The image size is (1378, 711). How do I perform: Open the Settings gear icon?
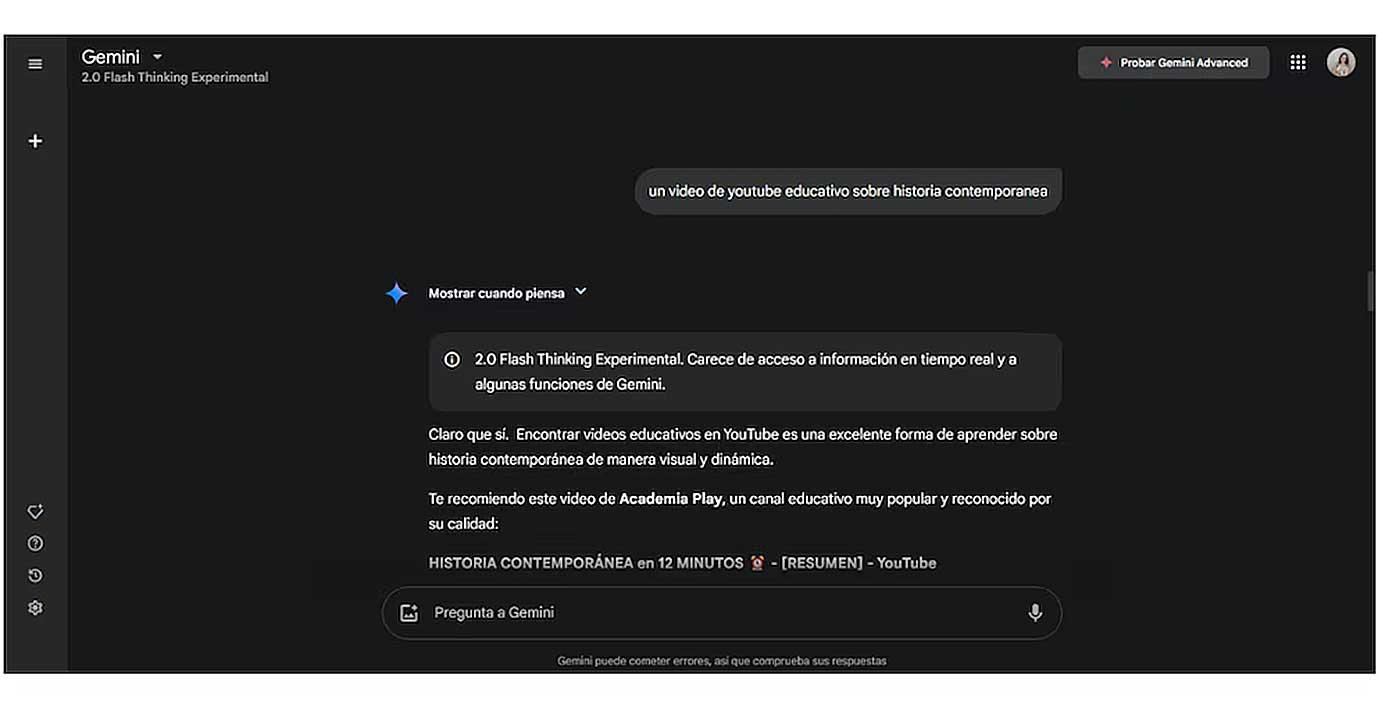[x=35, y=608]
